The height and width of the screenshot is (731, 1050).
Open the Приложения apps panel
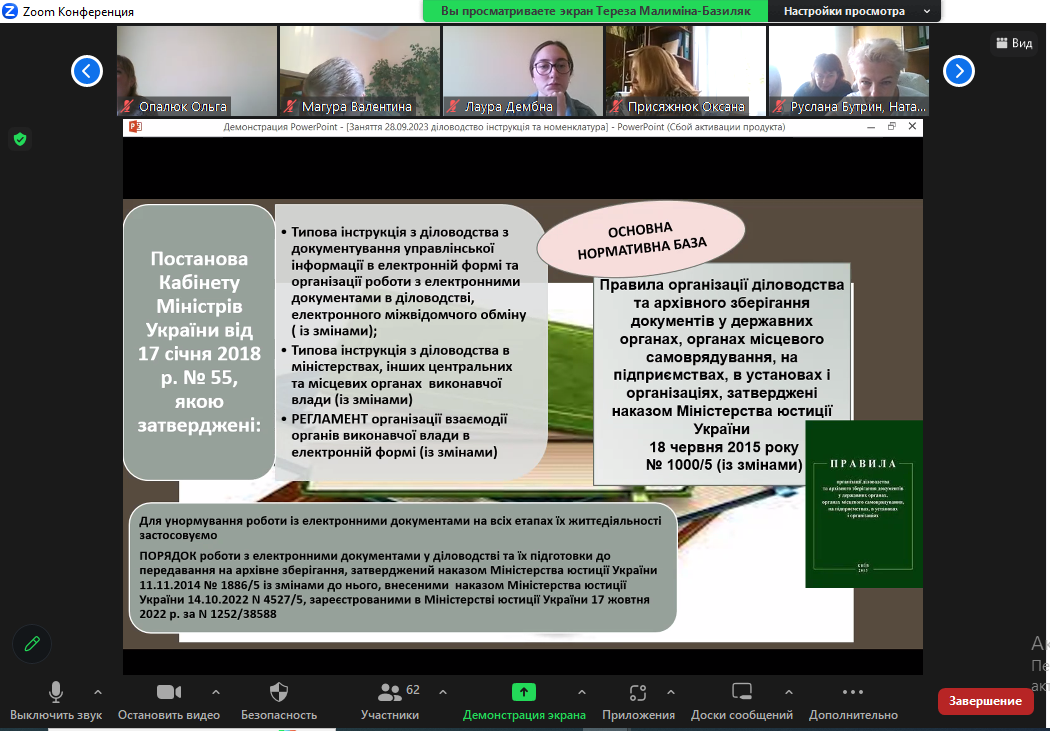tap(638, 702)
